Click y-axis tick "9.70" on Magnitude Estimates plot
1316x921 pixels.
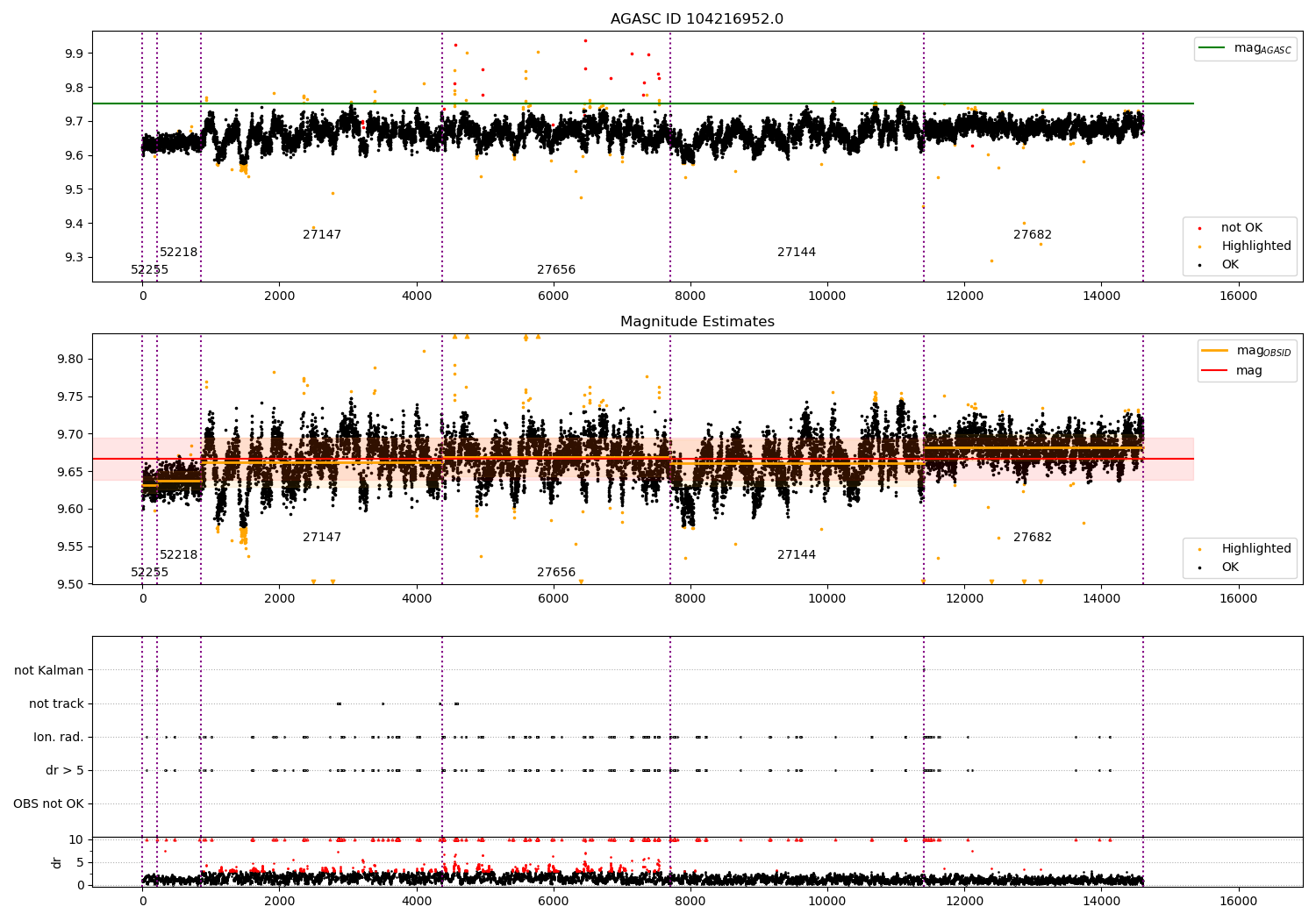pos(71,434)
